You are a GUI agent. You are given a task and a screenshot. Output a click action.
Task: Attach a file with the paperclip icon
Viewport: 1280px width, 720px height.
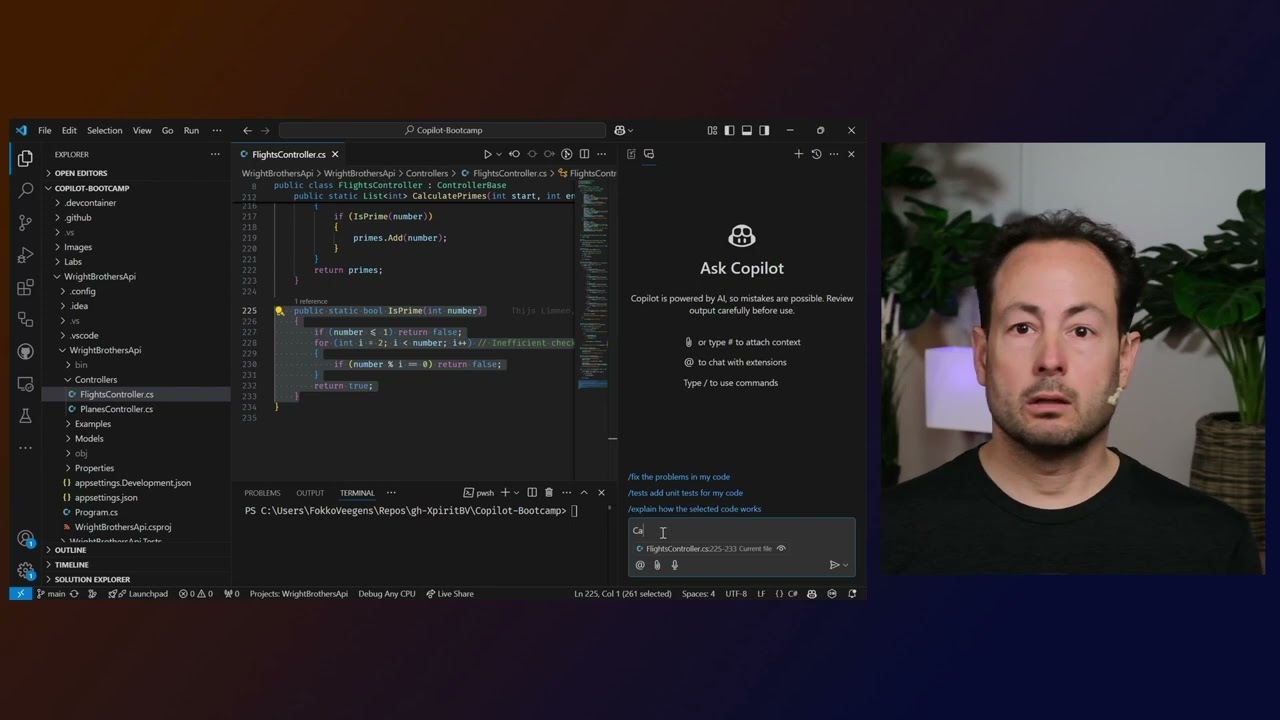click(x=657, y=565)
